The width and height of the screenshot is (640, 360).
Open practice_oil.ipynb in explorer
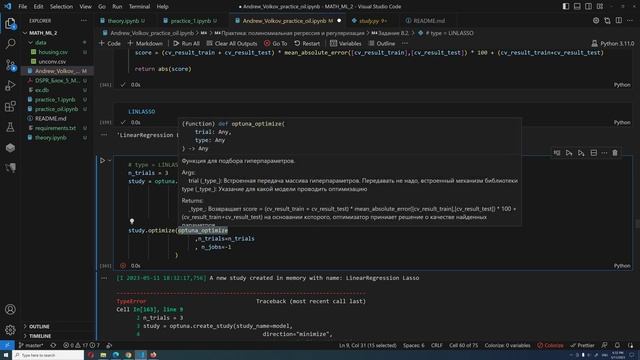tap(56, 109)
